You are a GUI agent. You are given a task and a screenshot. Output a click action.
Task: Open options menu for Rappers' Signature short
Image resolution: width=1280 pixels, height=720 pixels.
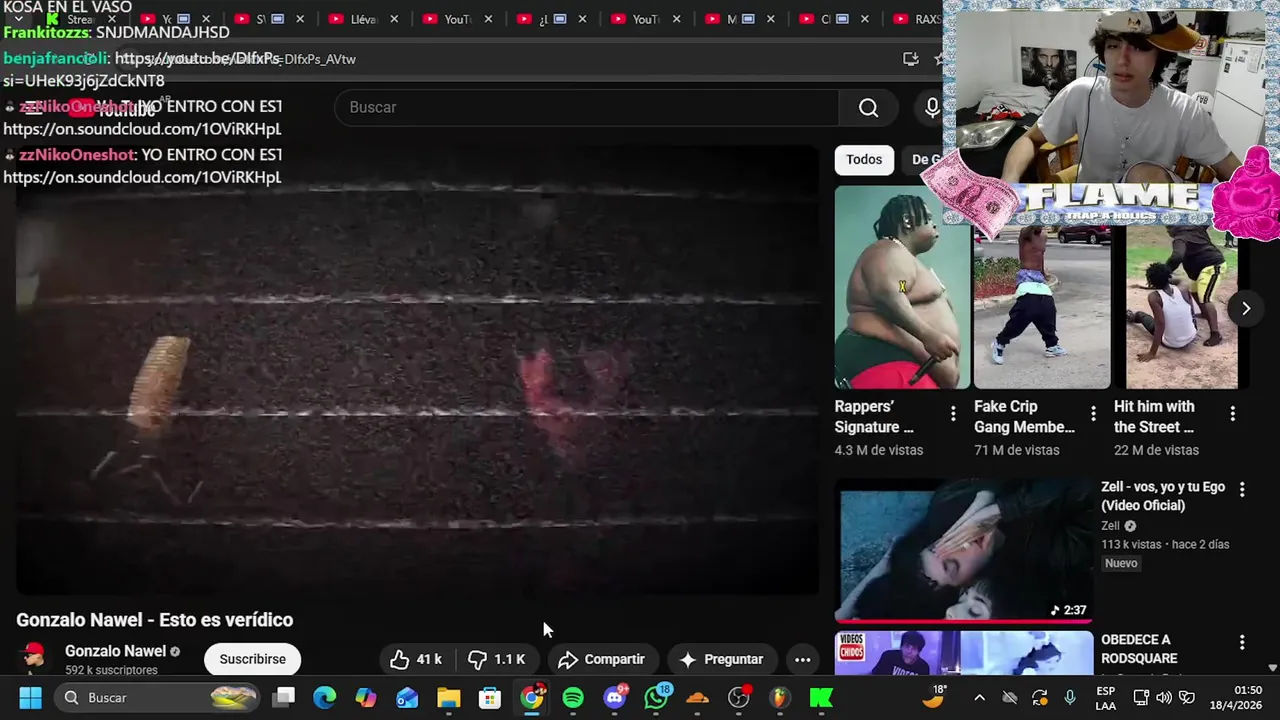tap(953, 413)
